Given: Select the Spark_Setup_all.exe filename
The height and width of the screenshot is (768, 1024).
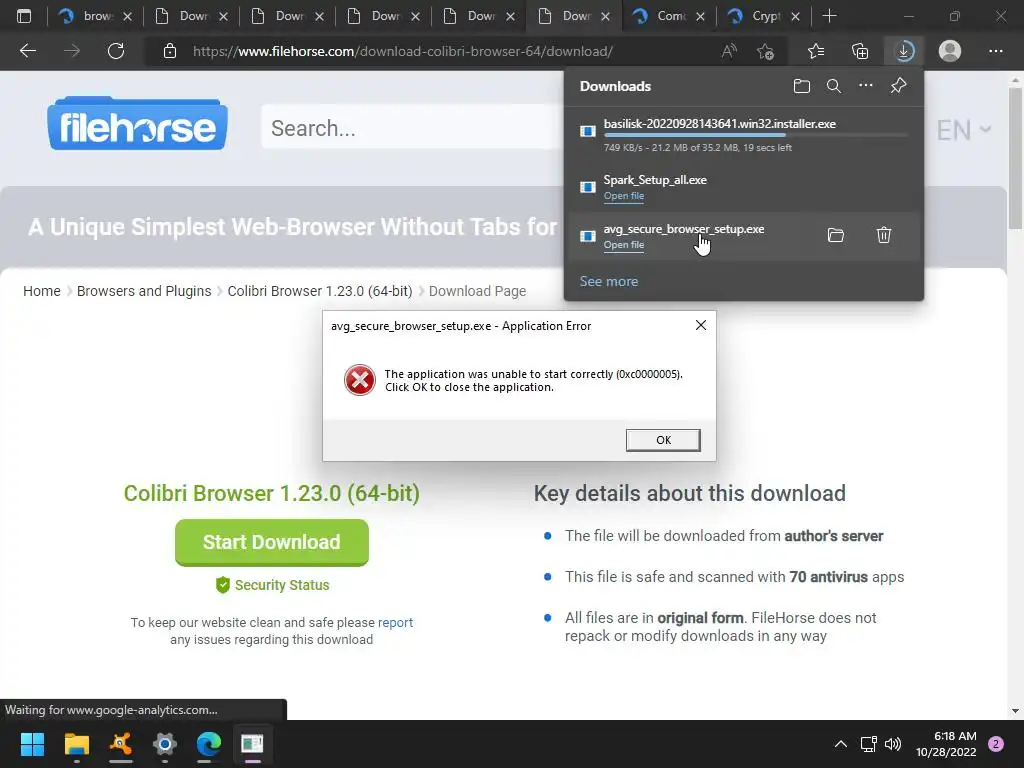Looking at the screenshot, I should [x=655, y=180].
